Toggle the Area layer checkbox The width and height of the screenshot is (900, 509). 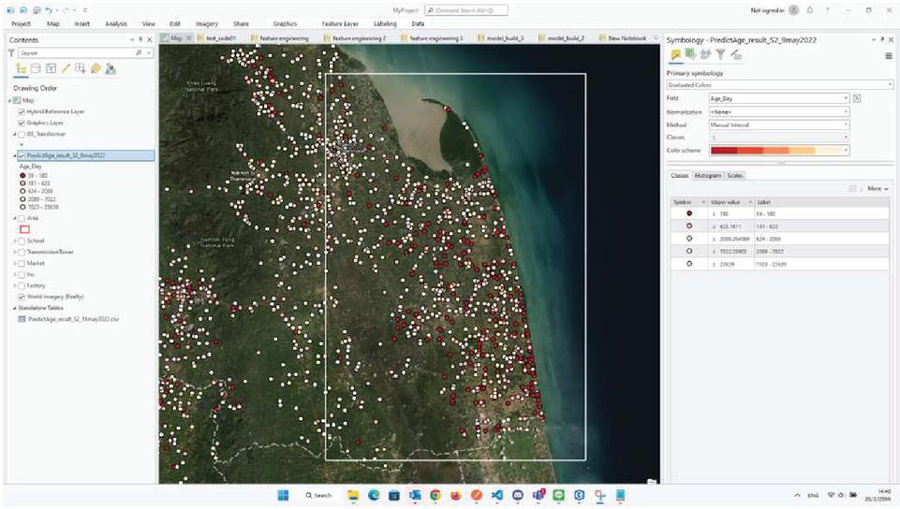22,219
